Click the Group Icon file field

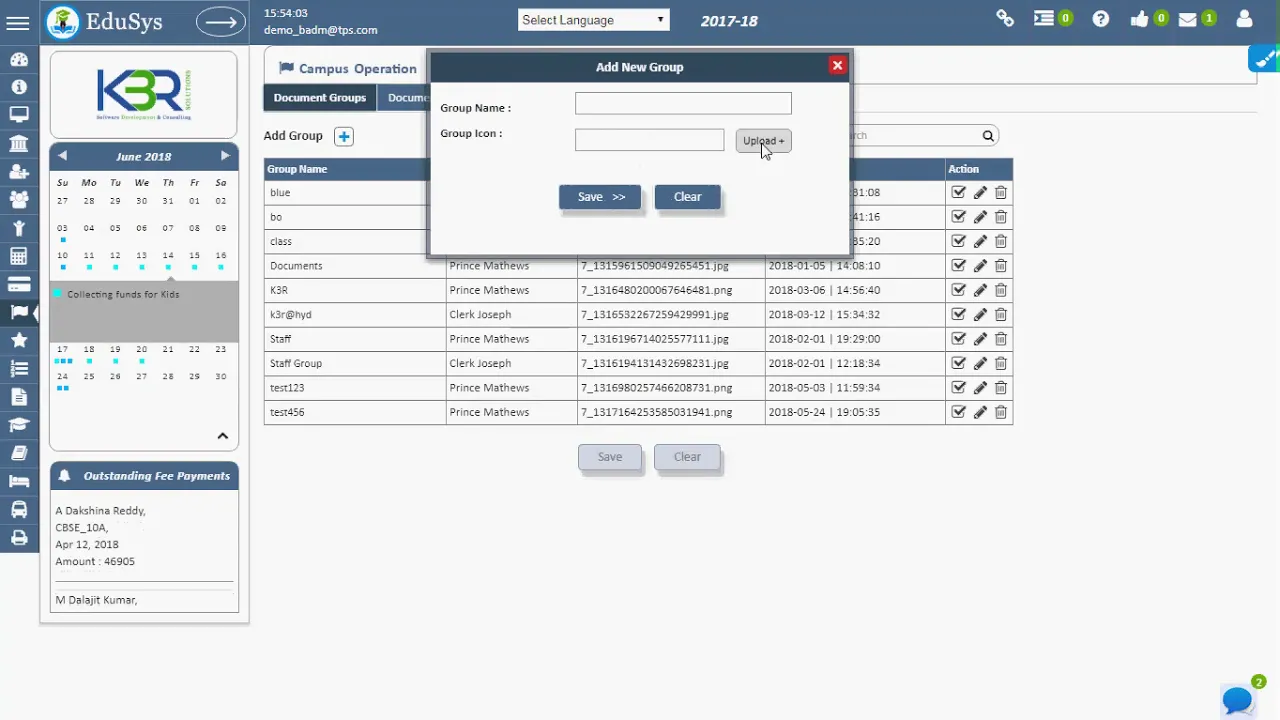tap(650, 140)
